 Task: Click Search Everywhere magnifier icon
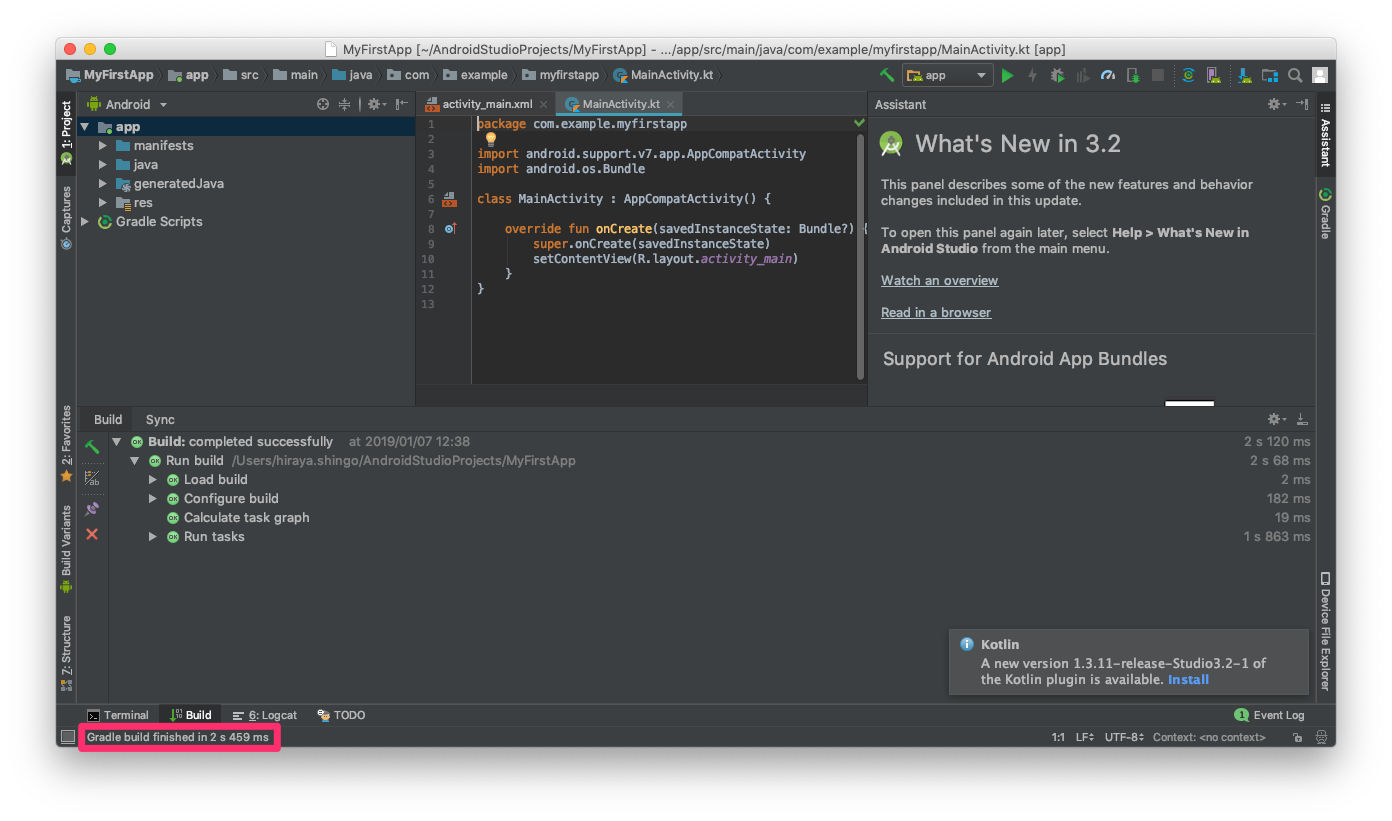(1294, 75)
